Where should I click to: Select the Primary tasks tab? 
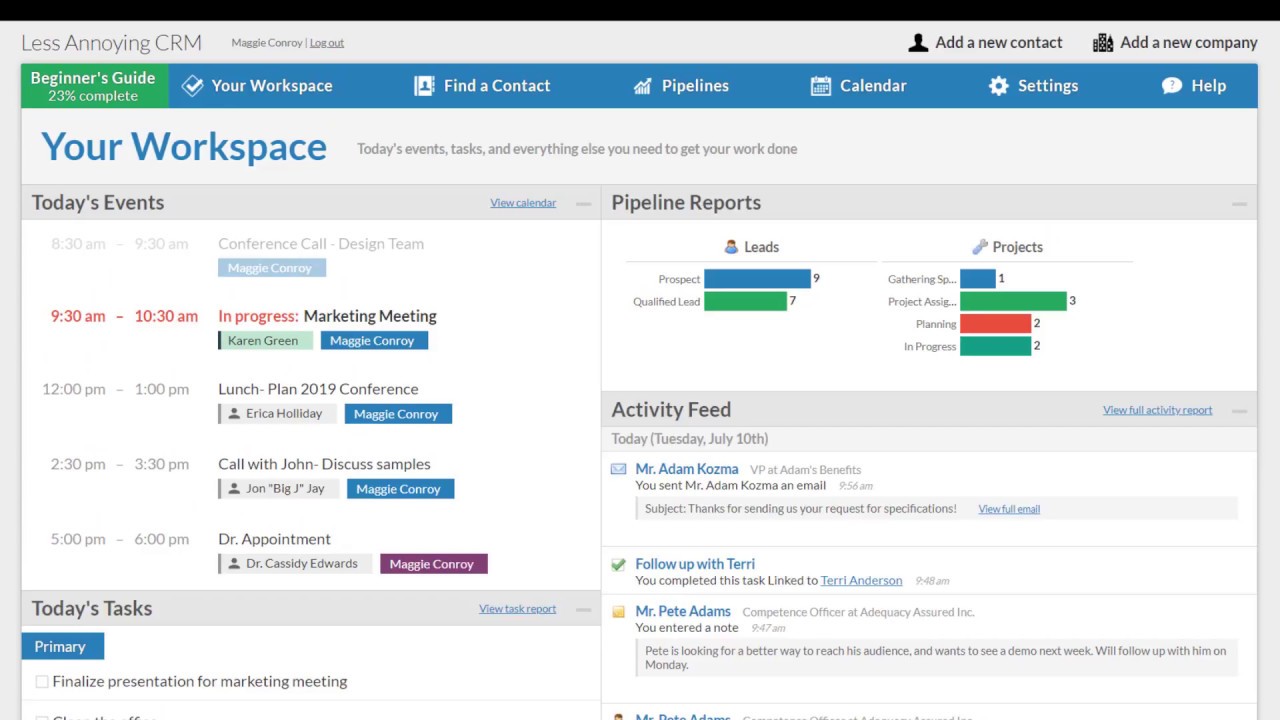[60, 646]
